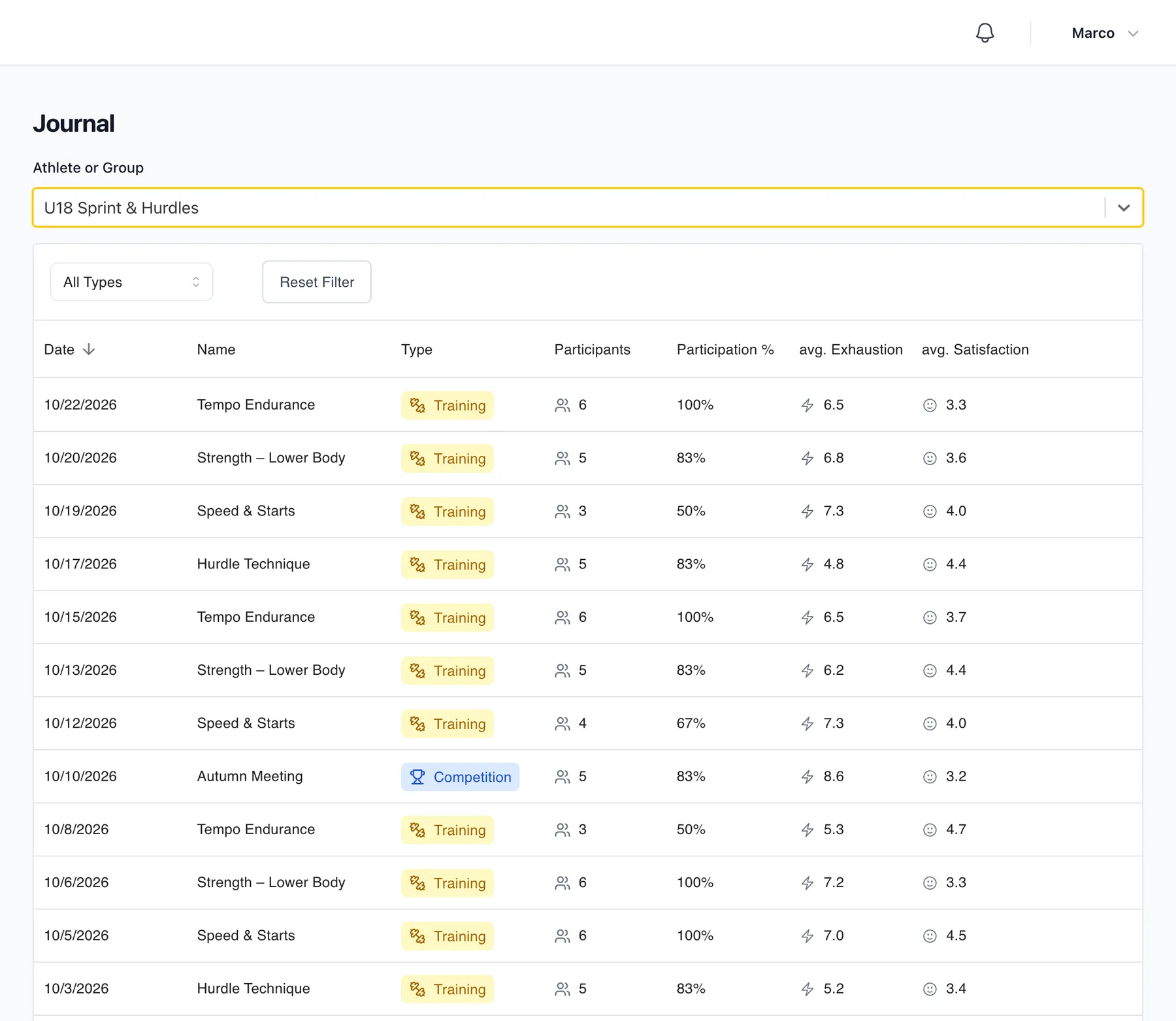Click into the U18 Sprint & Hurdles field
Viewport: 1176px width, 1021px height.
tap(568, 208)
